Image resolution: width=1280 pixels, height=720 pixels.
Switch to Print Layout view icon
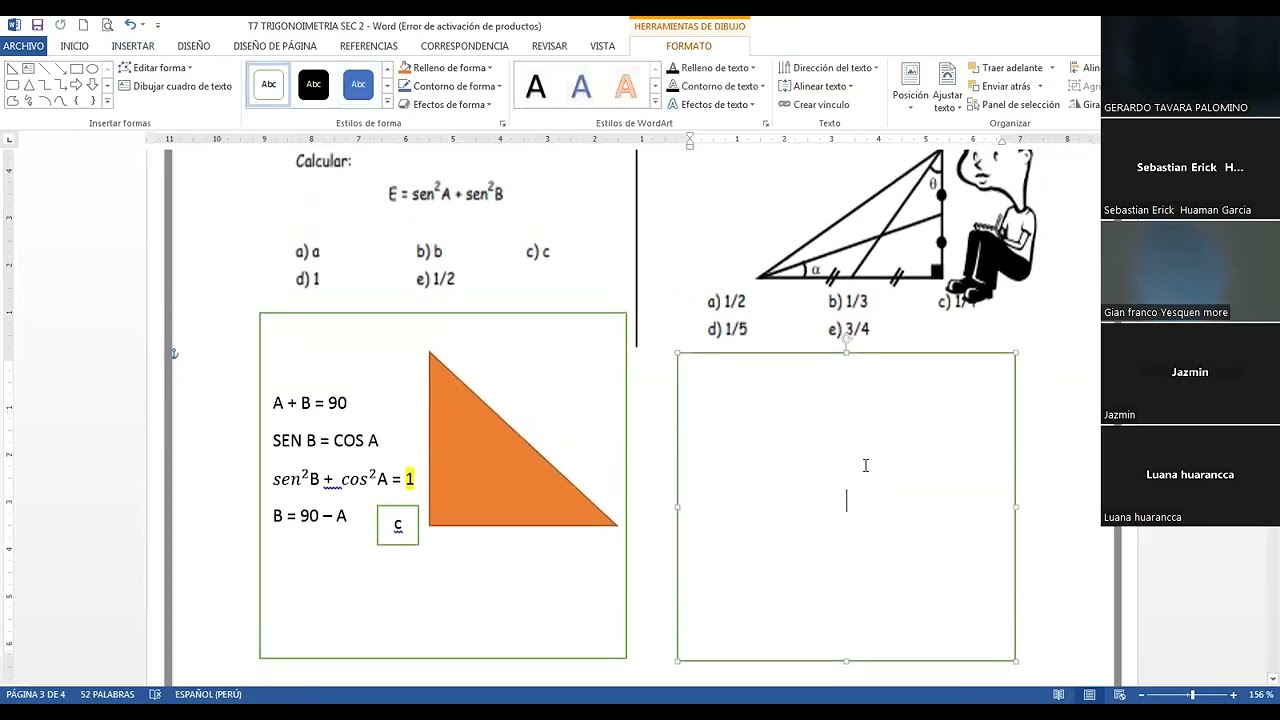click(x=1089, y=694)
